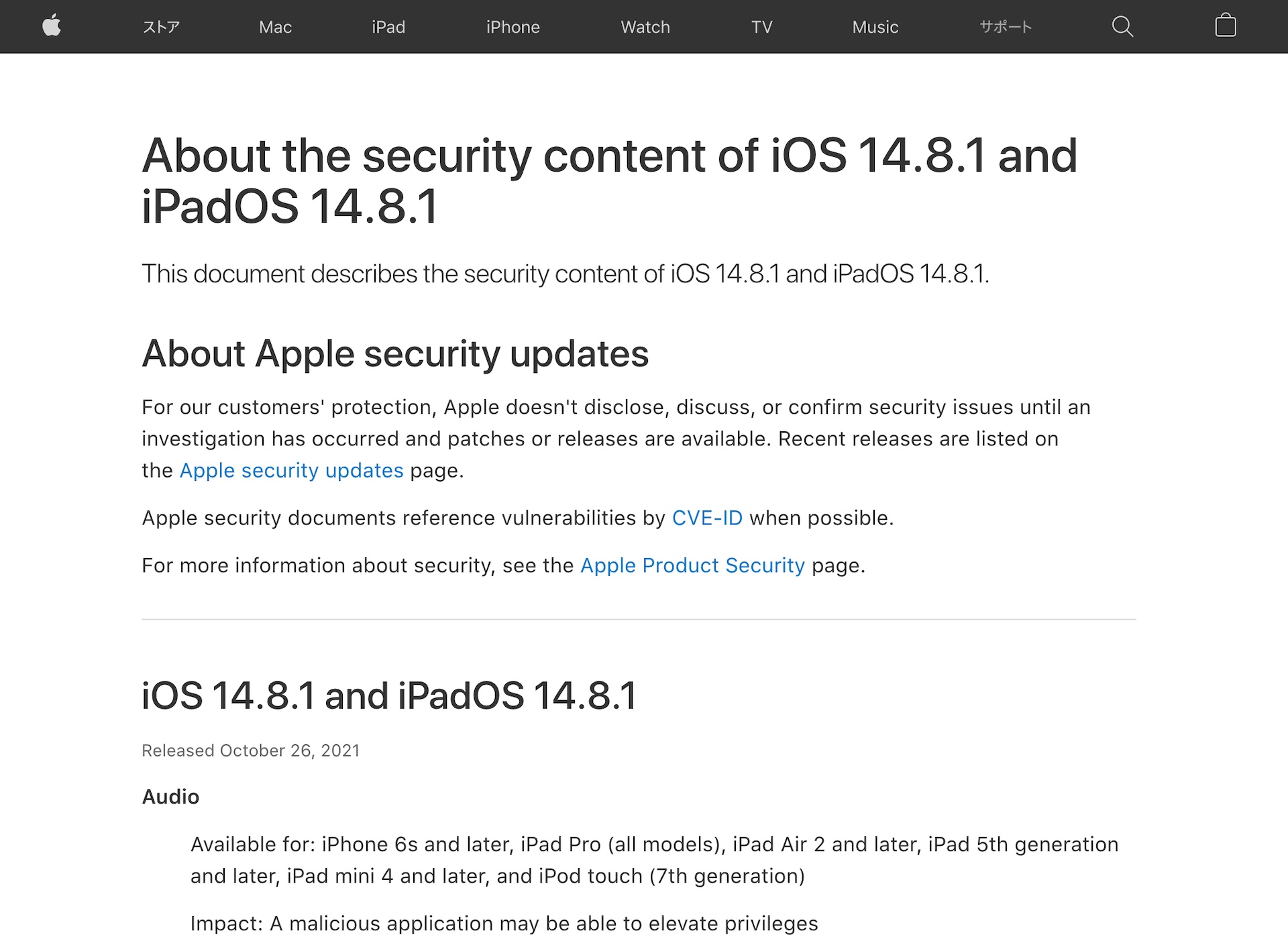The image size is (1288, 947).
Task: Visit the Apple Product Security link
Action: pyautogui.click(x=692, y=565)
